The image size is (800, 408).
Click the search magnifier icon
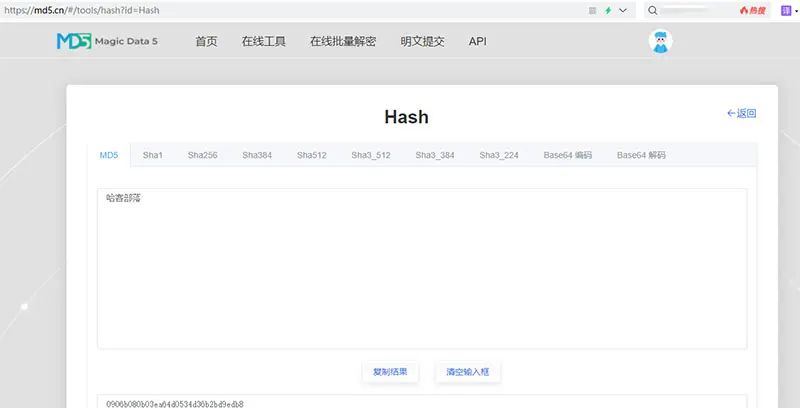653,10
